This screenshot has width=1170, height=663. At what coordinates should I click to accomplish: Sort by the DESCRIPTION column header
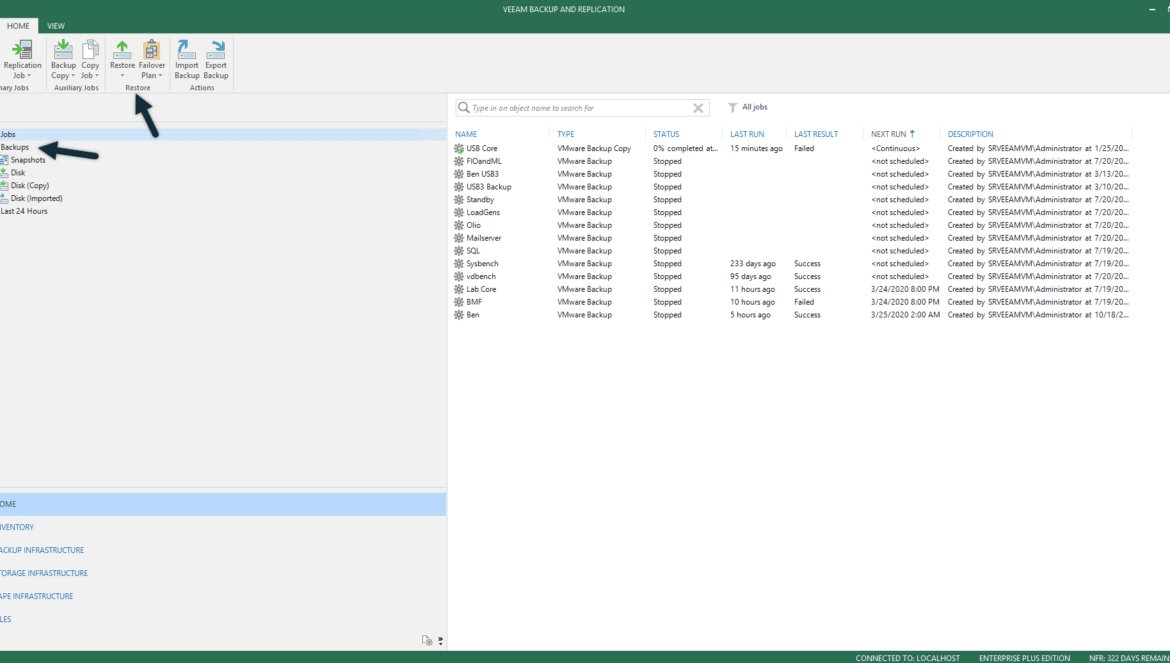(x=970, y=134)
